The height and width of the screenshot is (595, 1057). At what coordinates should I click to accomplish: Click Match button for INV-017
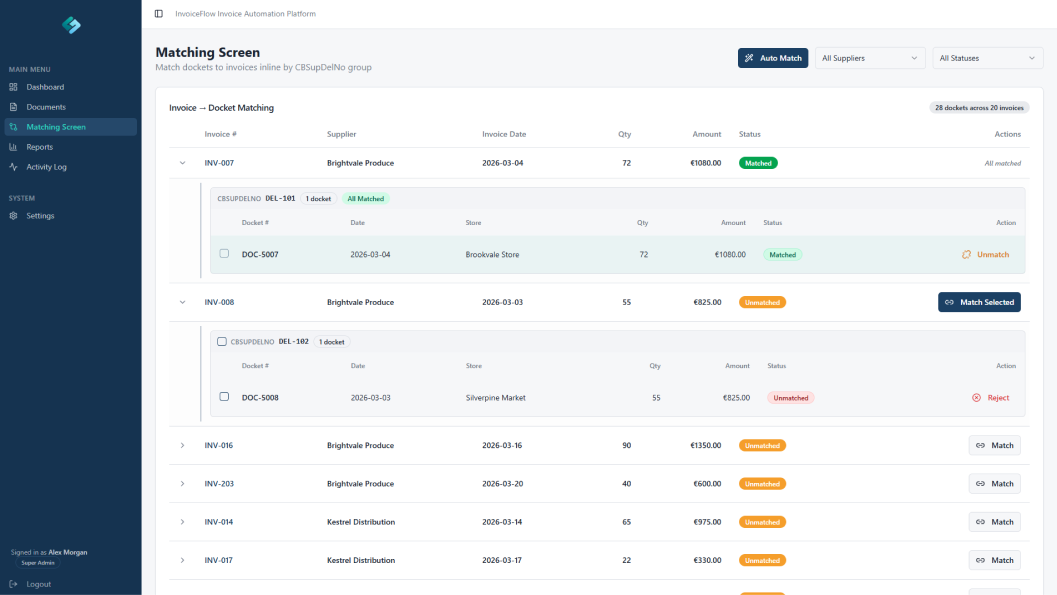pos(994,561)
